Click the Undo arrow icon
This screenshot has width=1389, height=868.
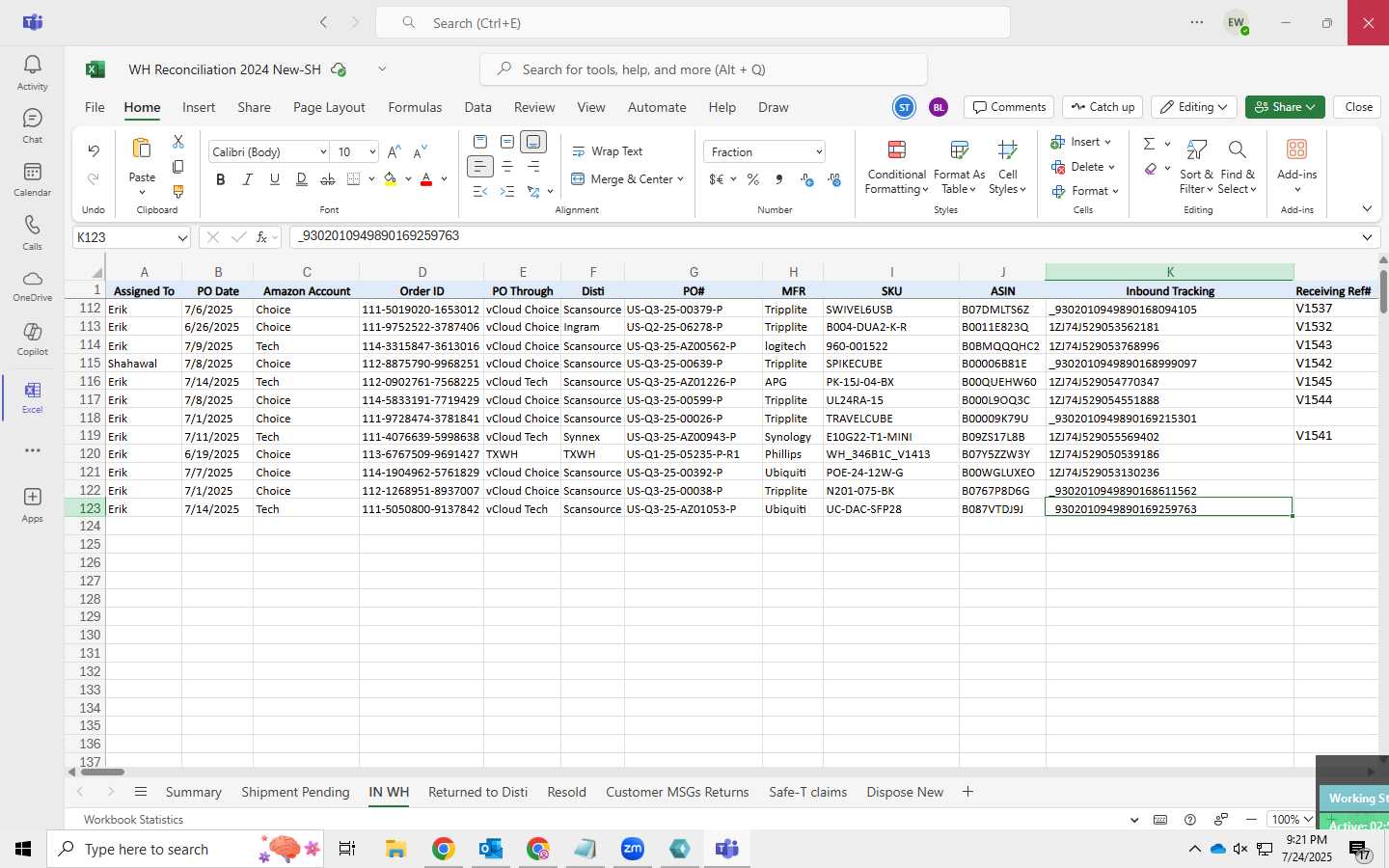click(94, 150)
